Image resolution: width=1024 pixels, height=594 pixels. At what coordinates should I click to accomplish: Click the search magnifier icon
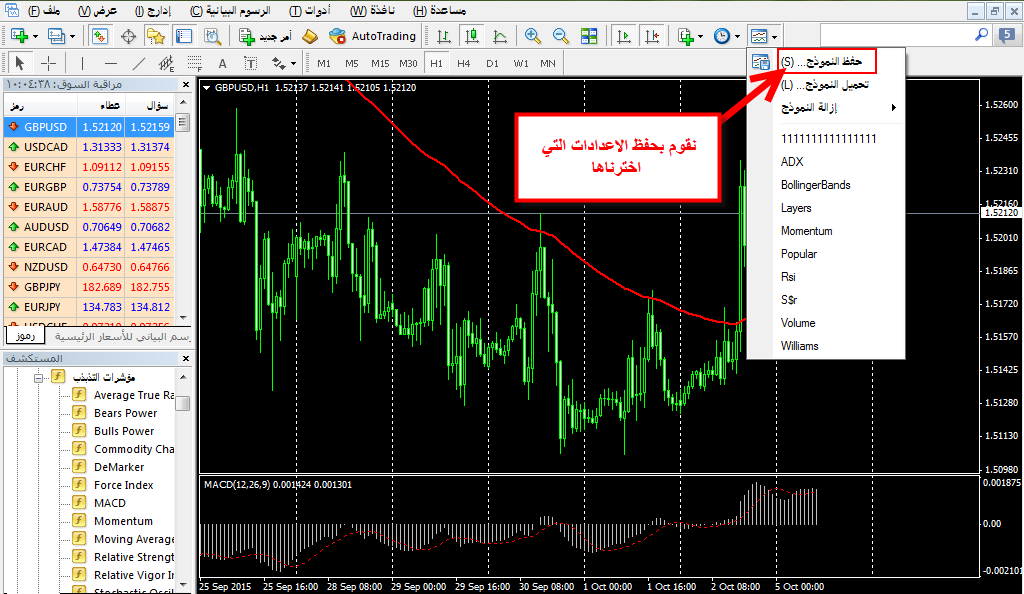pyautogui.click(x=981, y=35)
